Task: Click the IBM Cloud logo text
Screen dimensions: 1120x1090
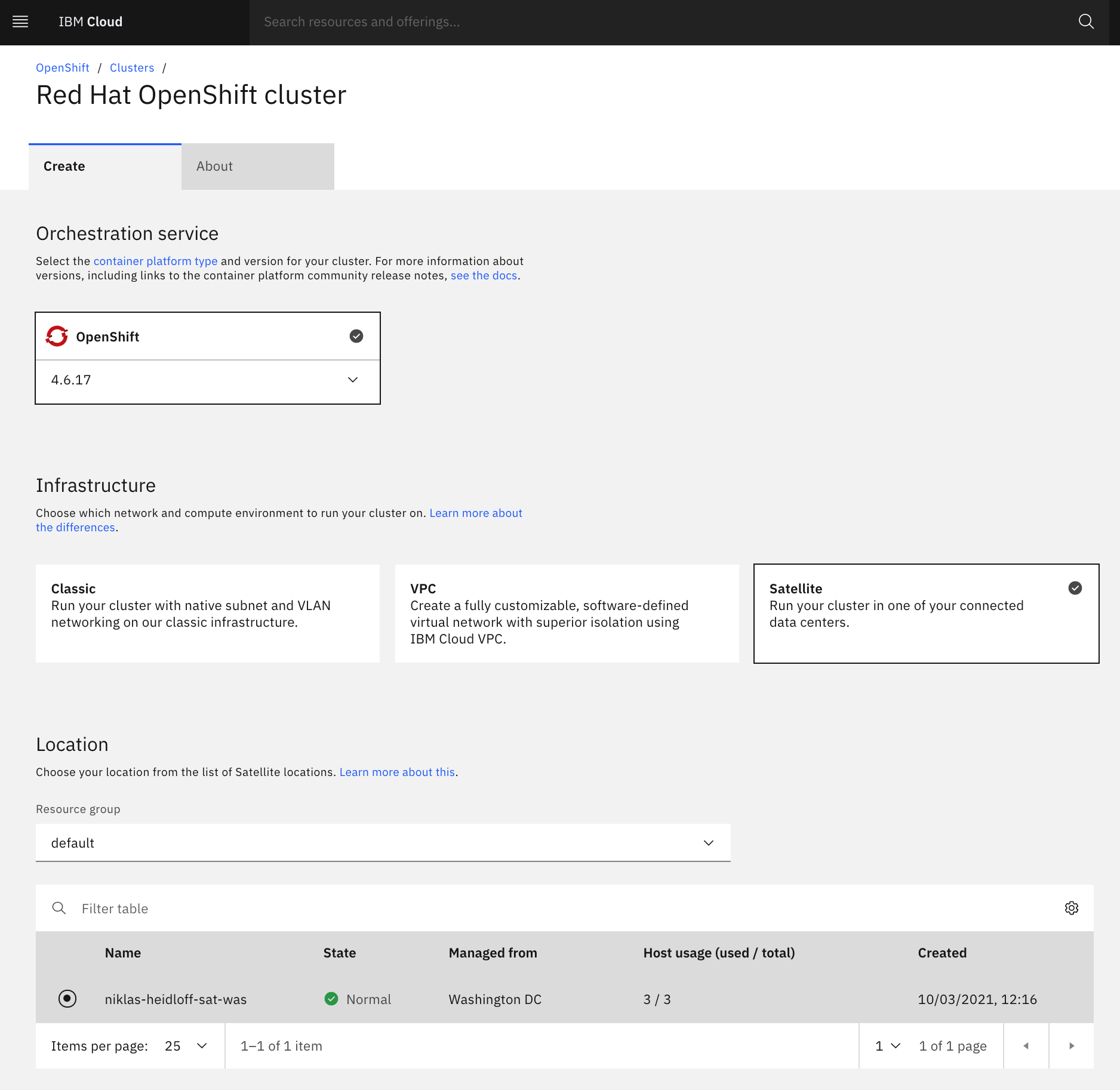Action: pos(91,22)
